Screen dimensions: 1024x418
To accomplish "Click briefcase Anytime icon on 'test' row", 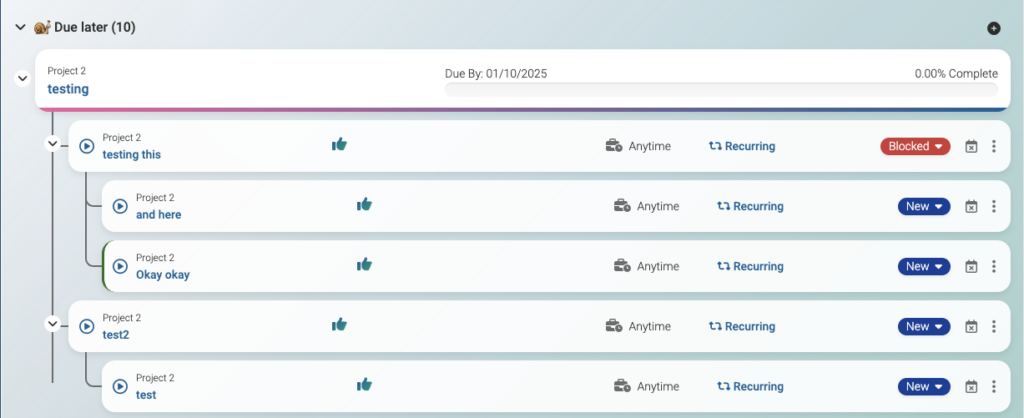I will tap(621, 386).
